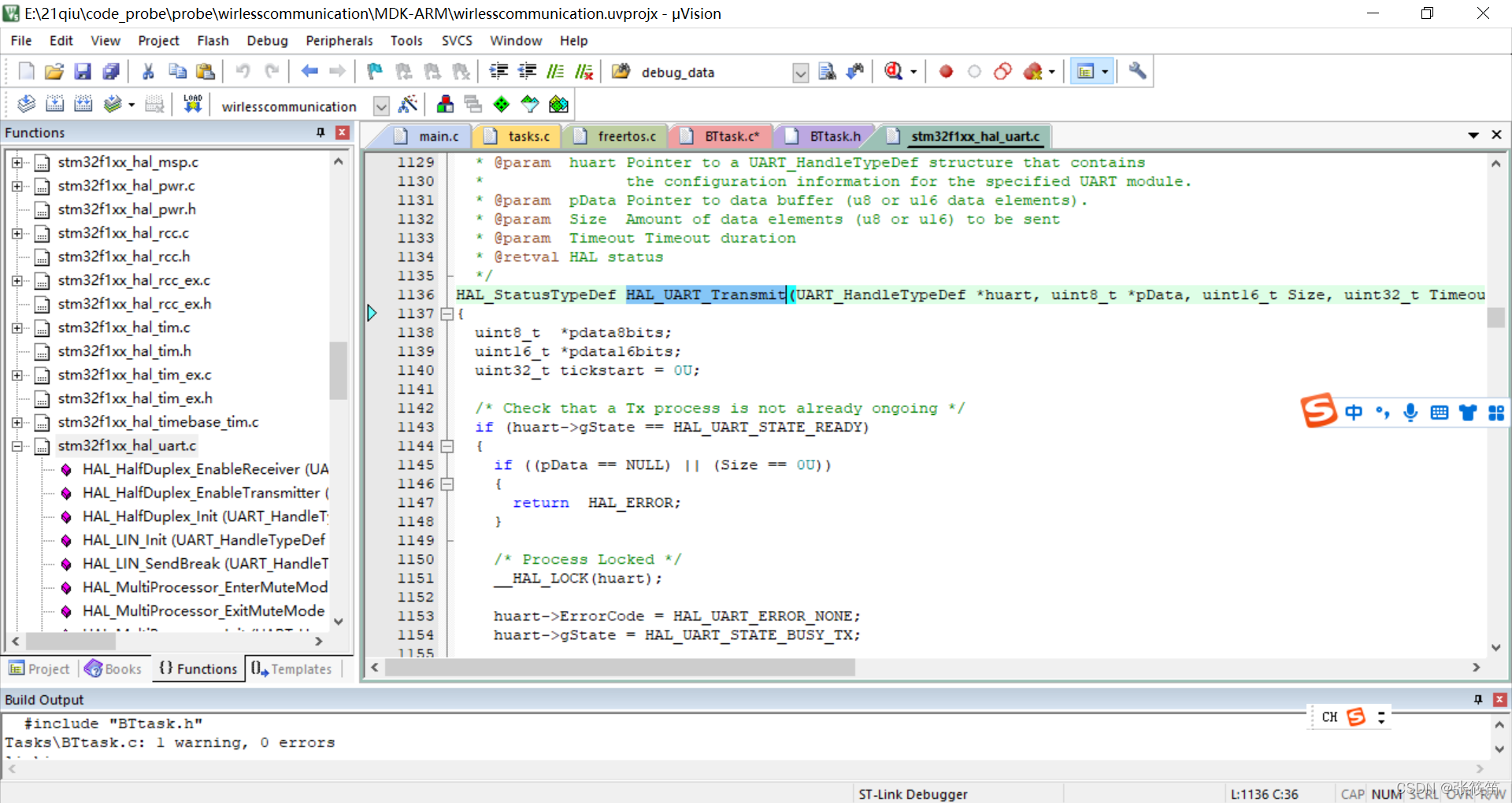Screen dimensions: 1512x803
Task: Insert a bookmark with flag icon
Action: point(375,72)
